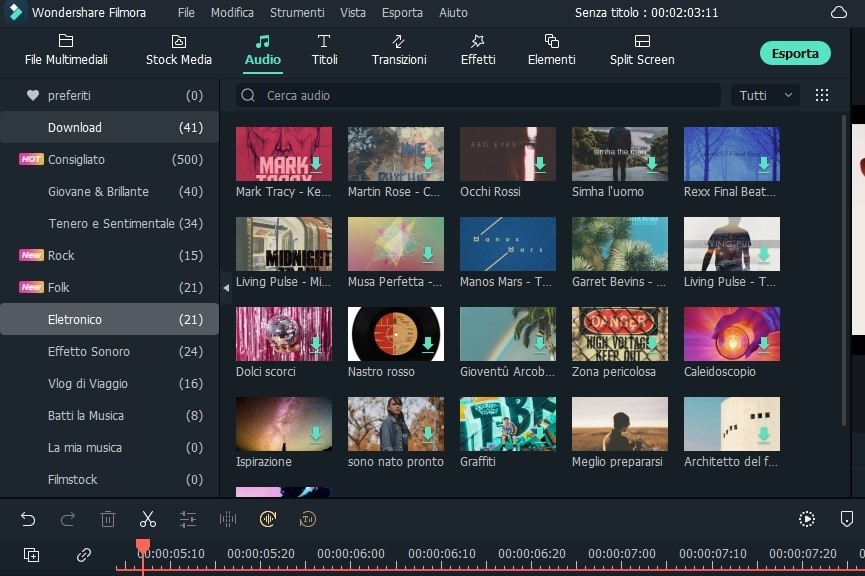Click the undo arrow icon
The height and width of the screenshot is (576, 865).
(x=28, y=519)
